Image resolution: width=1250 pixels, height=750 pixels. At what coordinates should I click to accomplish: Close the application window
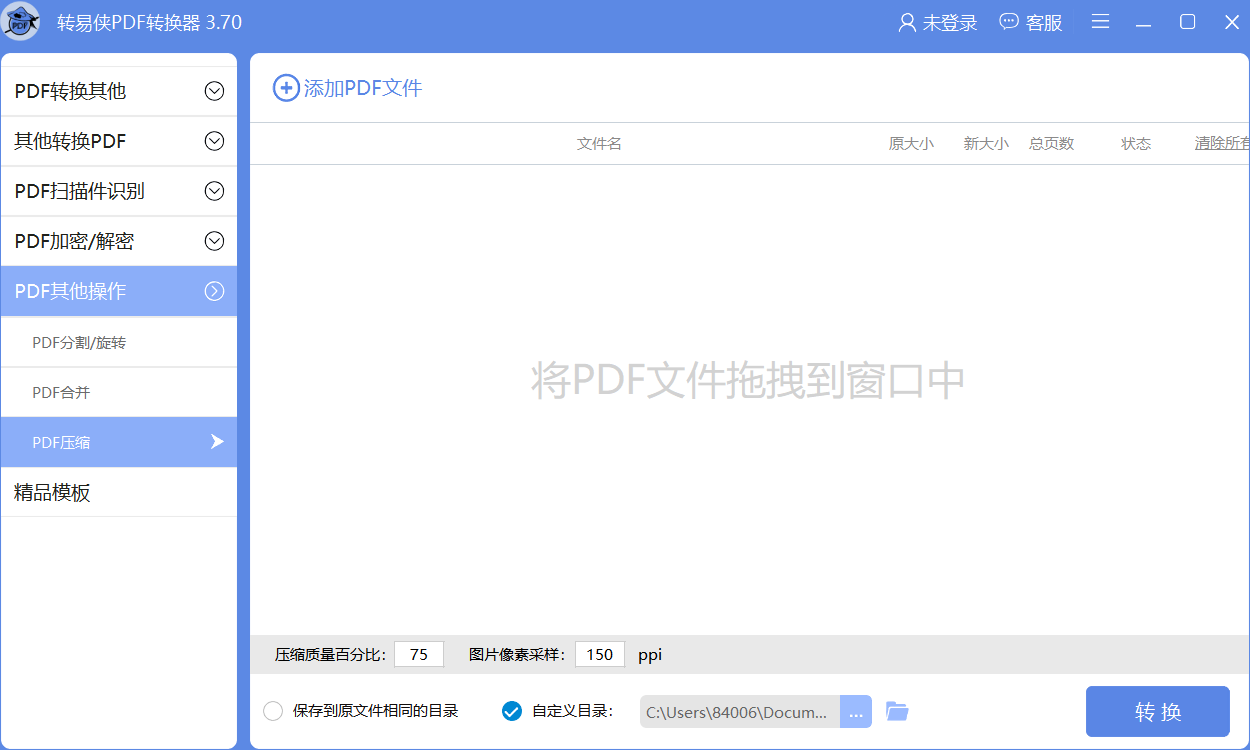tap(1232, 22)
